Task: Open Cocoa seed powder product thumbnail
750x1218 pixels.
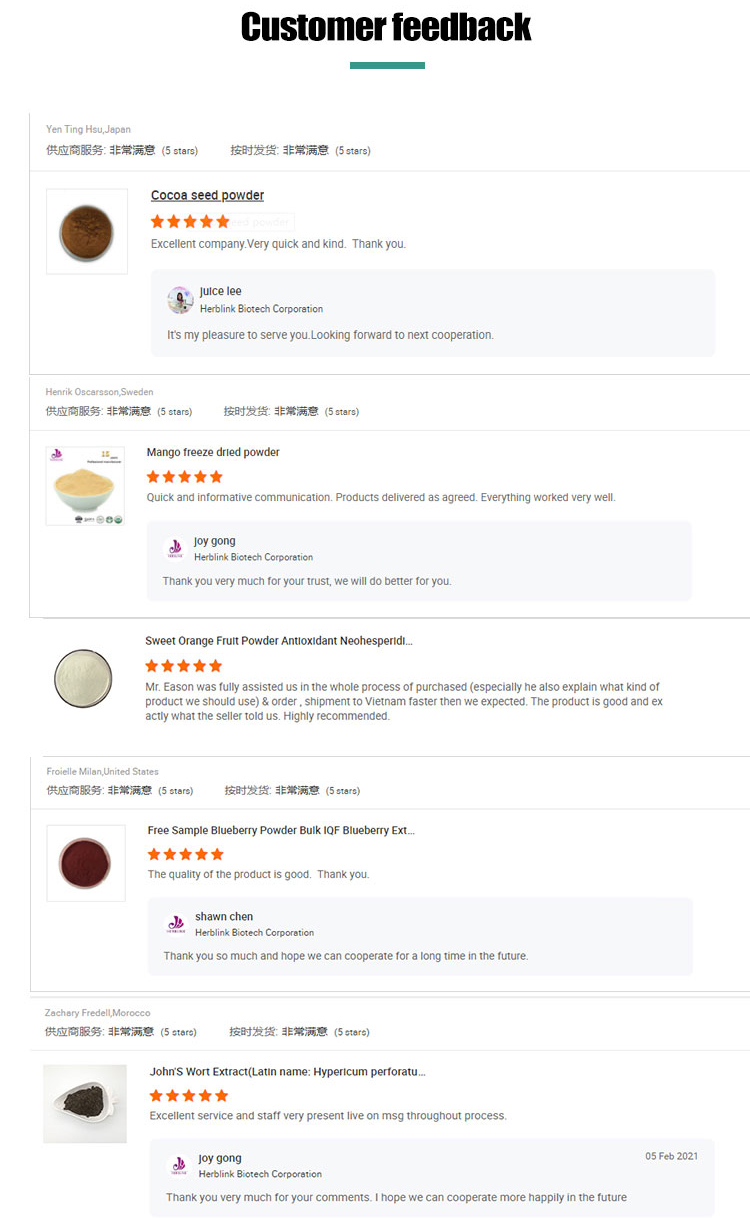Action: click(87, 231)
